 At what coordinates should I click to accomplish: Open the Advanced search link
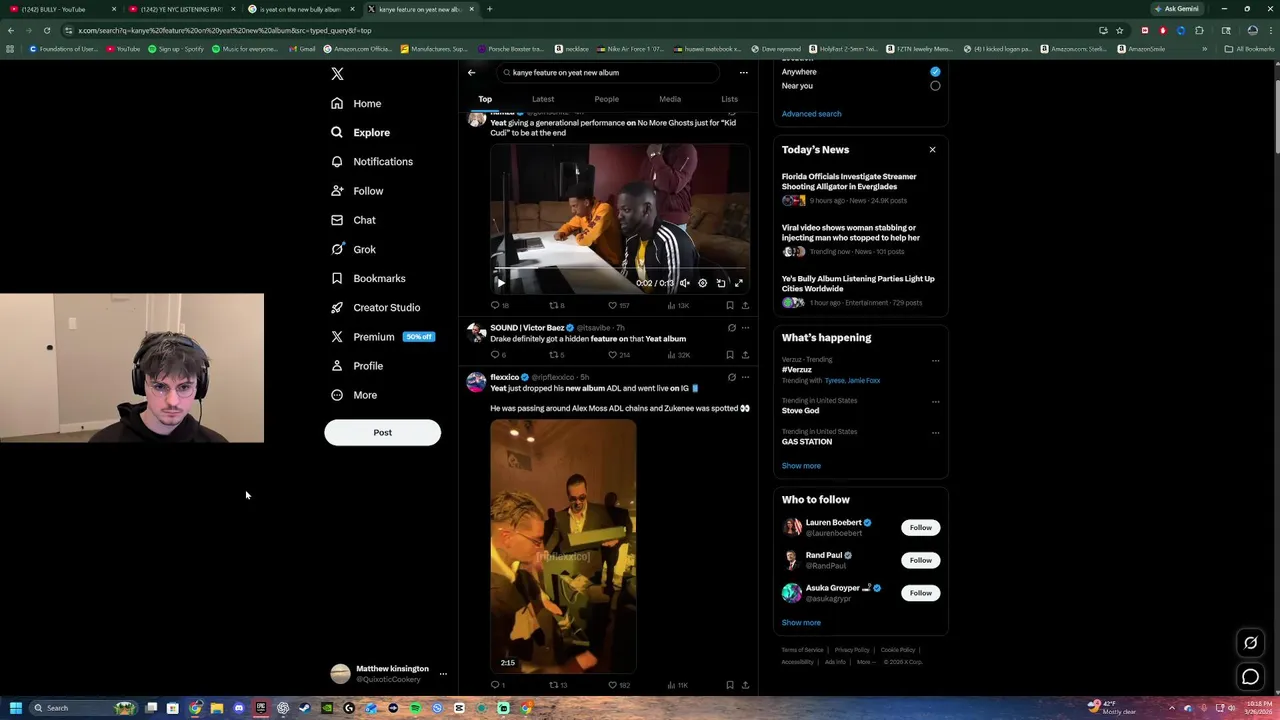811,114
